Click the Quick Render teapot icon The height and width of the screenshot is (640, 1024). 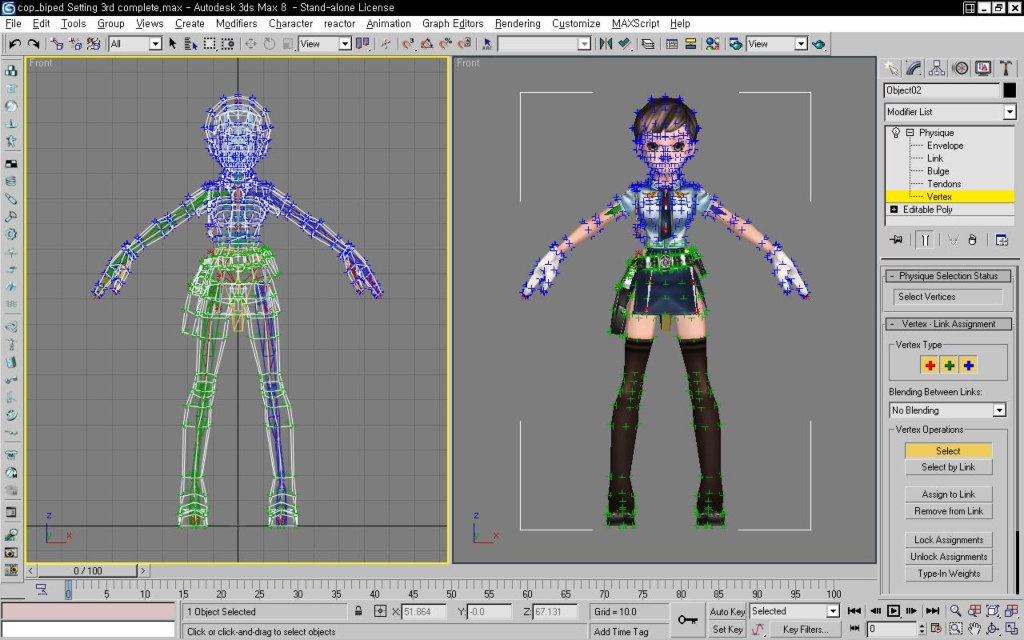818,44
